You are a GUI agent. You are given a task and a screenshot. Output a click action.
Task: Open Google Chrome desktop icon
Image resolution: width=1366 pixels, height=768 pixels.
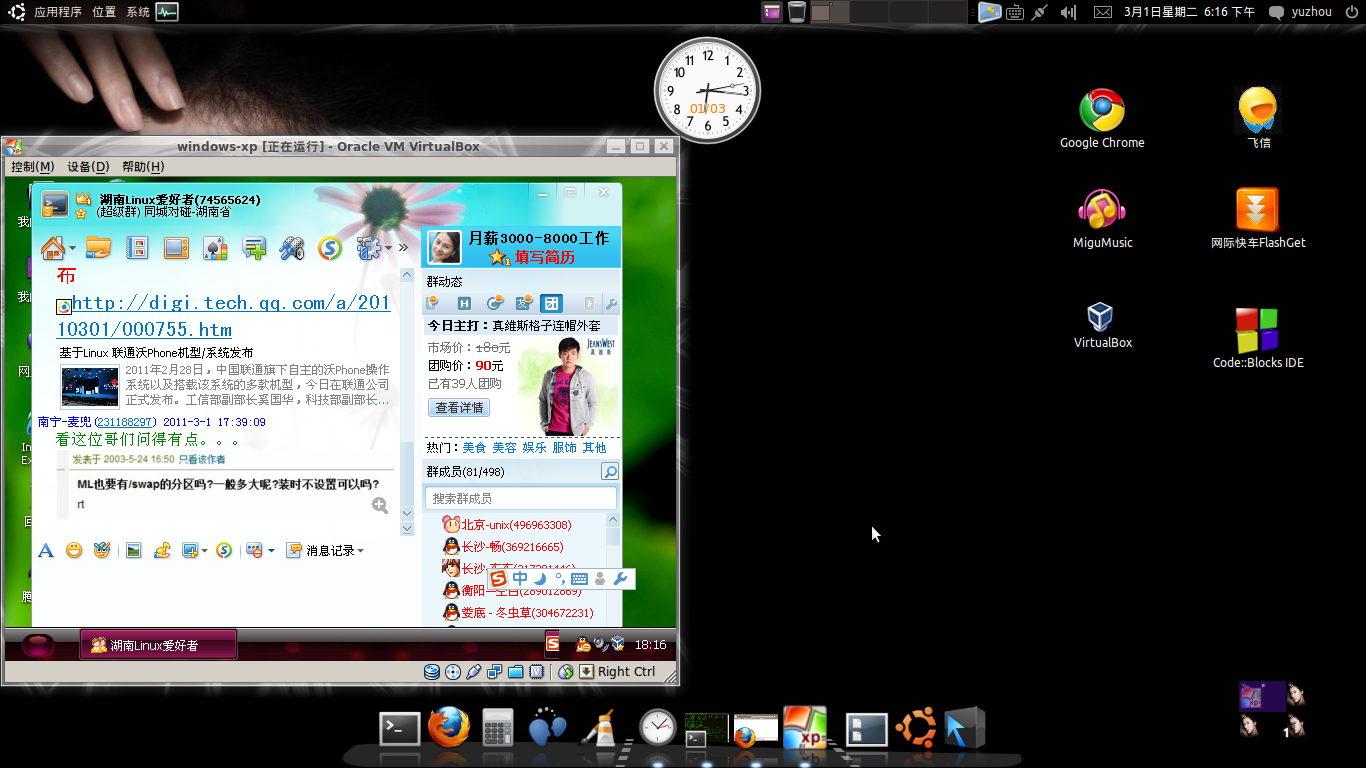1102,118
